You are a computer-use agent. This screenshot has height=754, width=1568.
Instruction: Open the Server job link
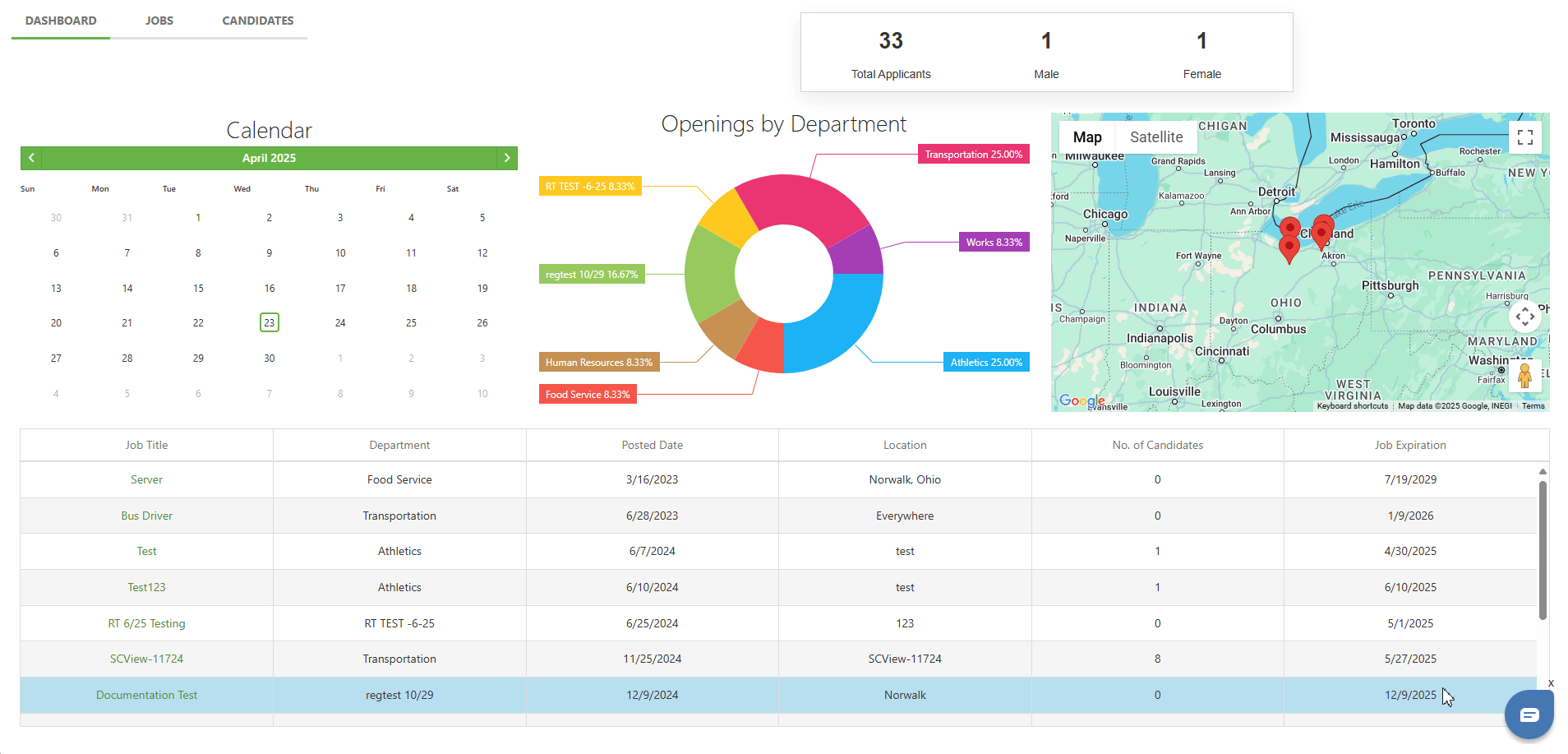click(x=147, y=479)
